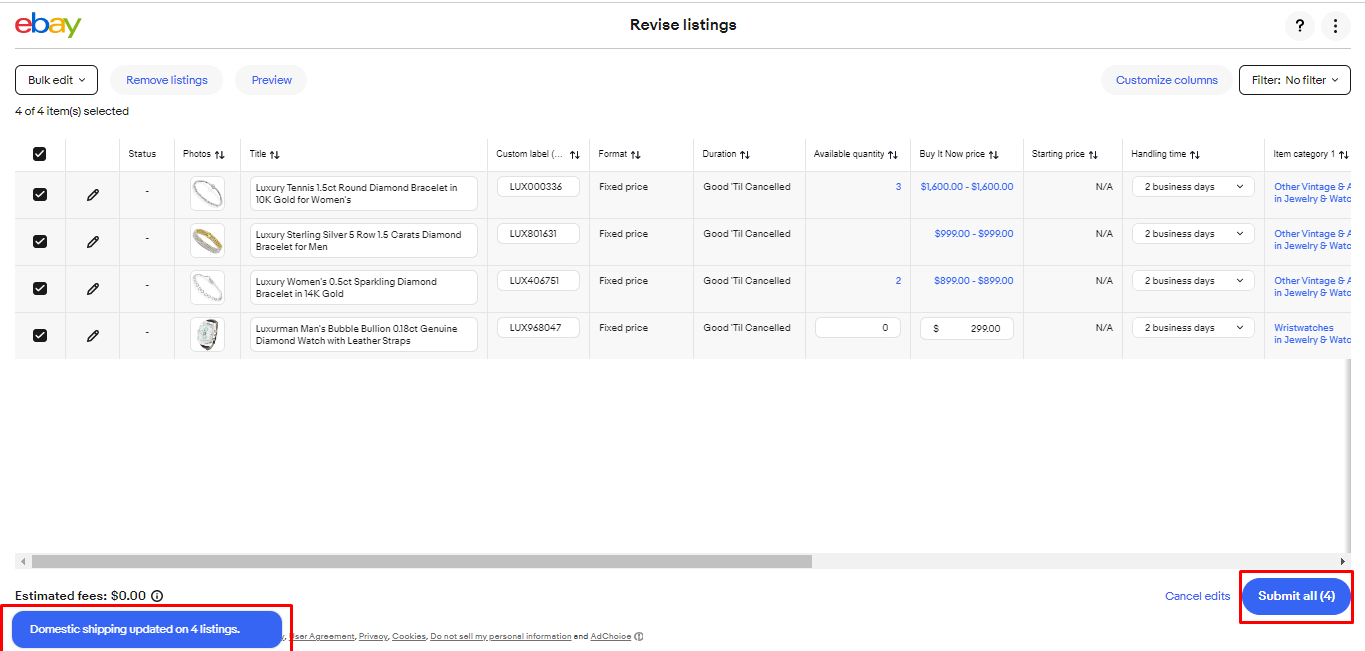The height and width of the screenshot is (651, 1365).
Task: Click the Estimated fees info icon
Action: pos(157,596)
